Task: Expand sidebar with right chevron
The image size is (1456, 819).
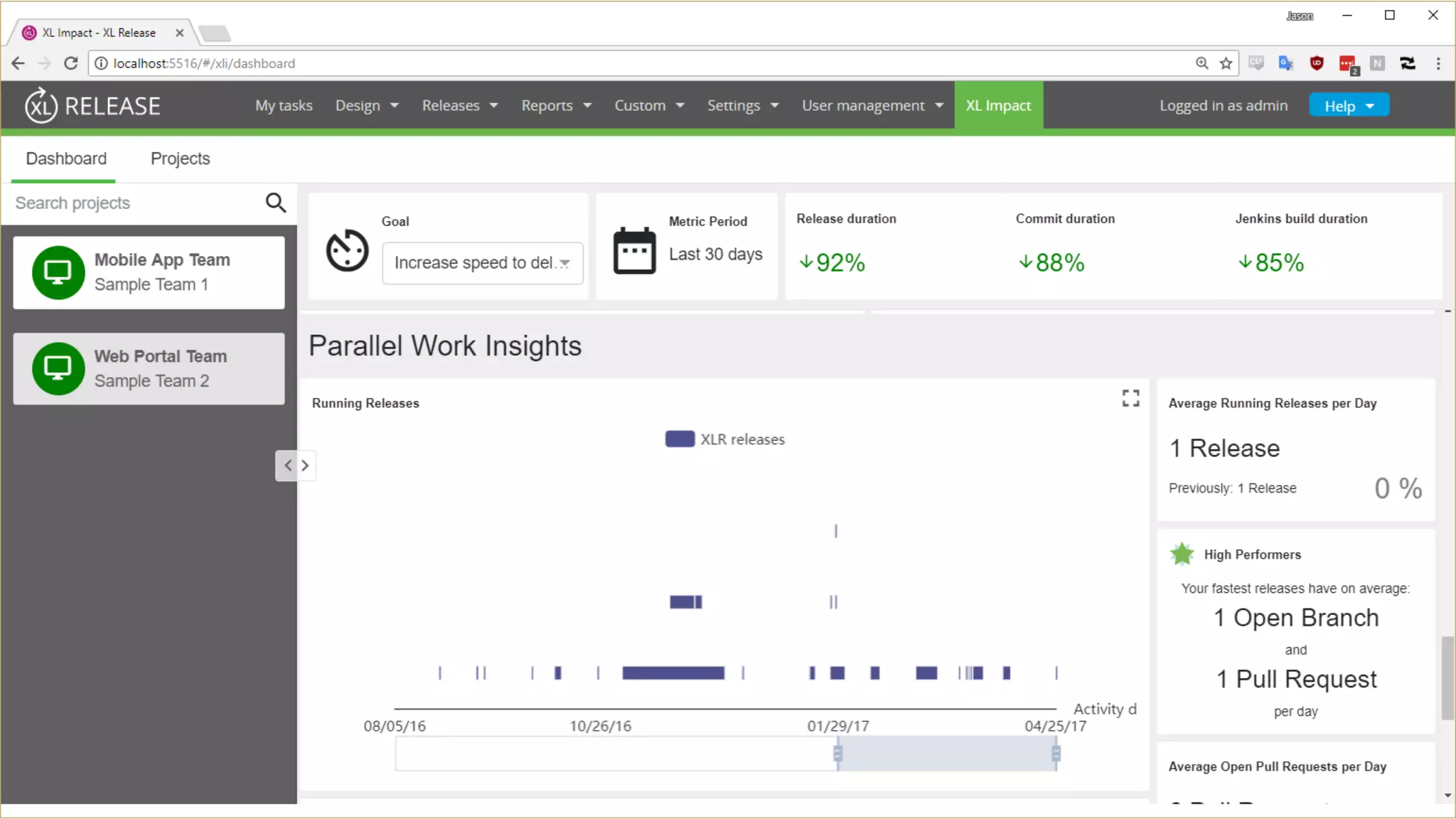Action: 305,466
